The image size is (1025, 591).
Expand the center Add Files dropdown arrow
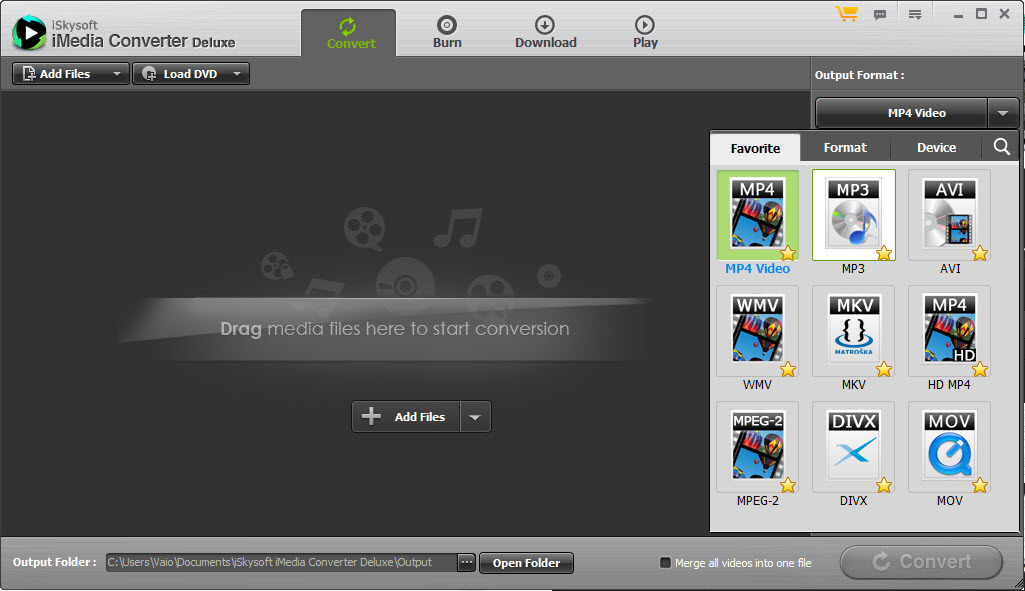coord(475,417)
